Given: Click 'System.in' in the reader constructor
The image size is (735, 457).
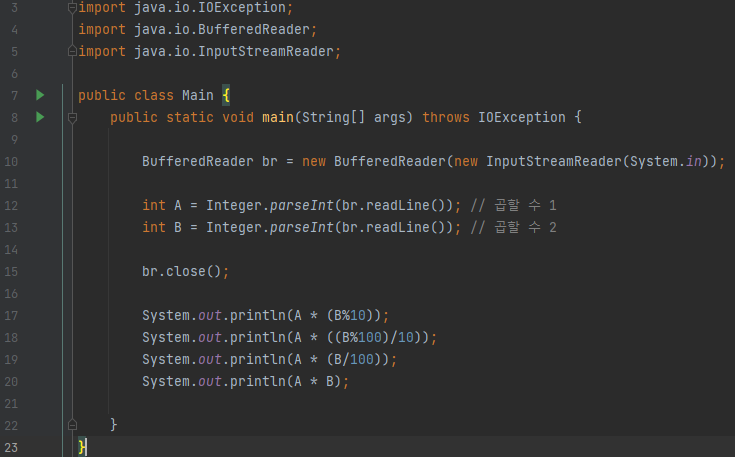Looking at the screenshot, I should click(x=666, y=161).
